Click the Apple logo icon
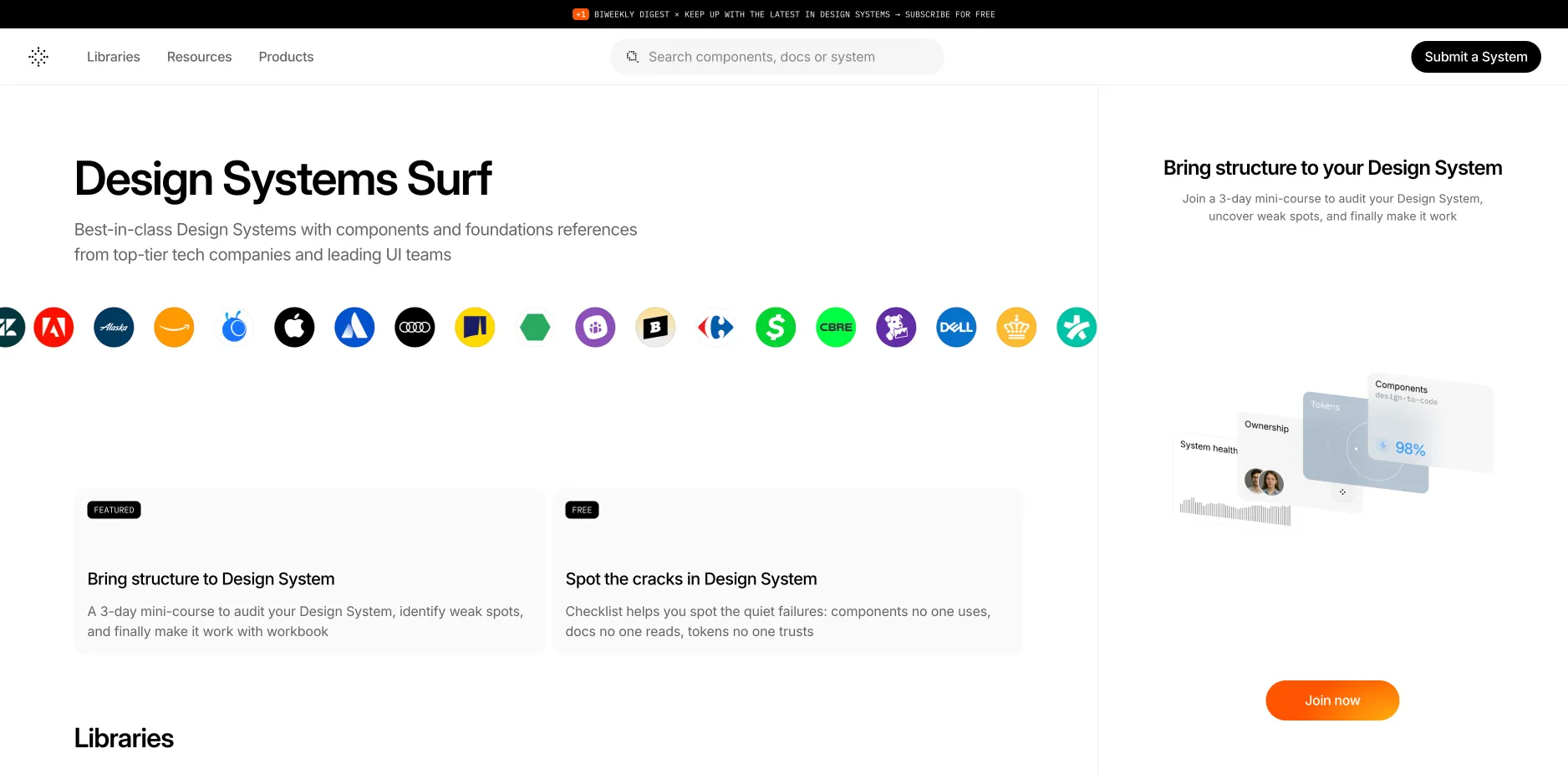The image size is (1568, 774). pos(294,328)
